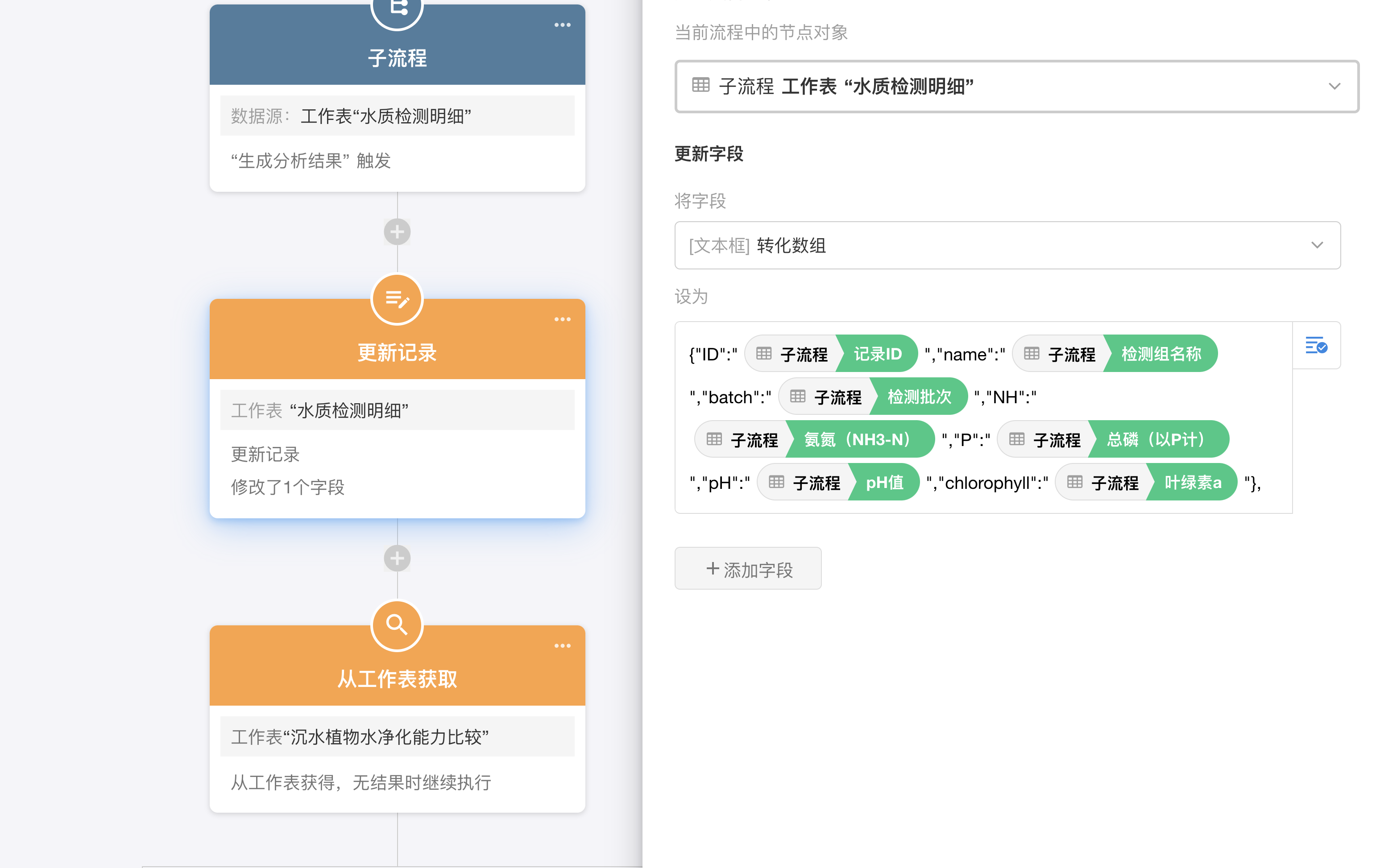Viewport: 1376px width, 868px height.
Task: Click the 氨氮（NH3-N）field tag
Action: [x=857, y=439]
